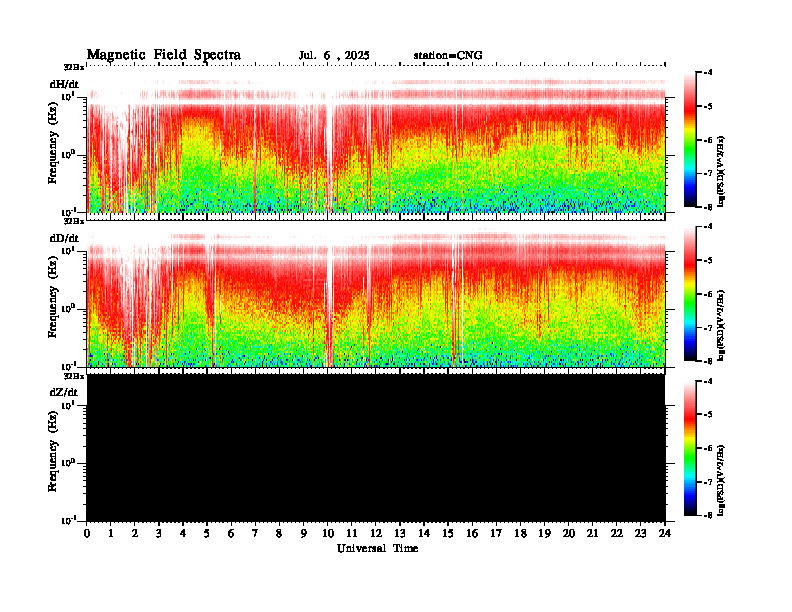Click the dD/dt panel label
Image resolution: width=792 pixels, height=612 pixels.
[x=64, y=238]
